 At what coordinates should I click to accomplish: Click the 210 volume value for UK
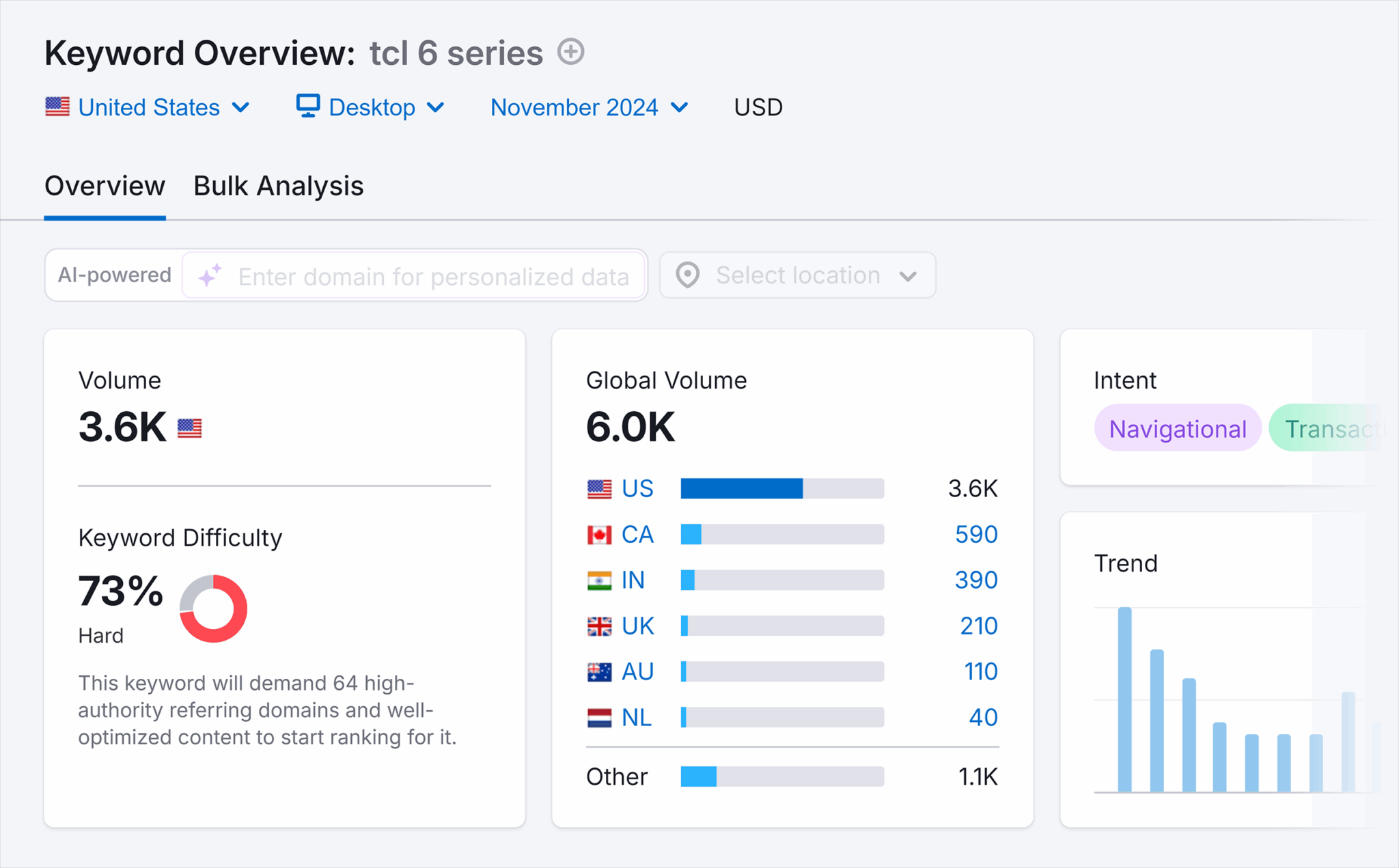(x=978, y=626)
